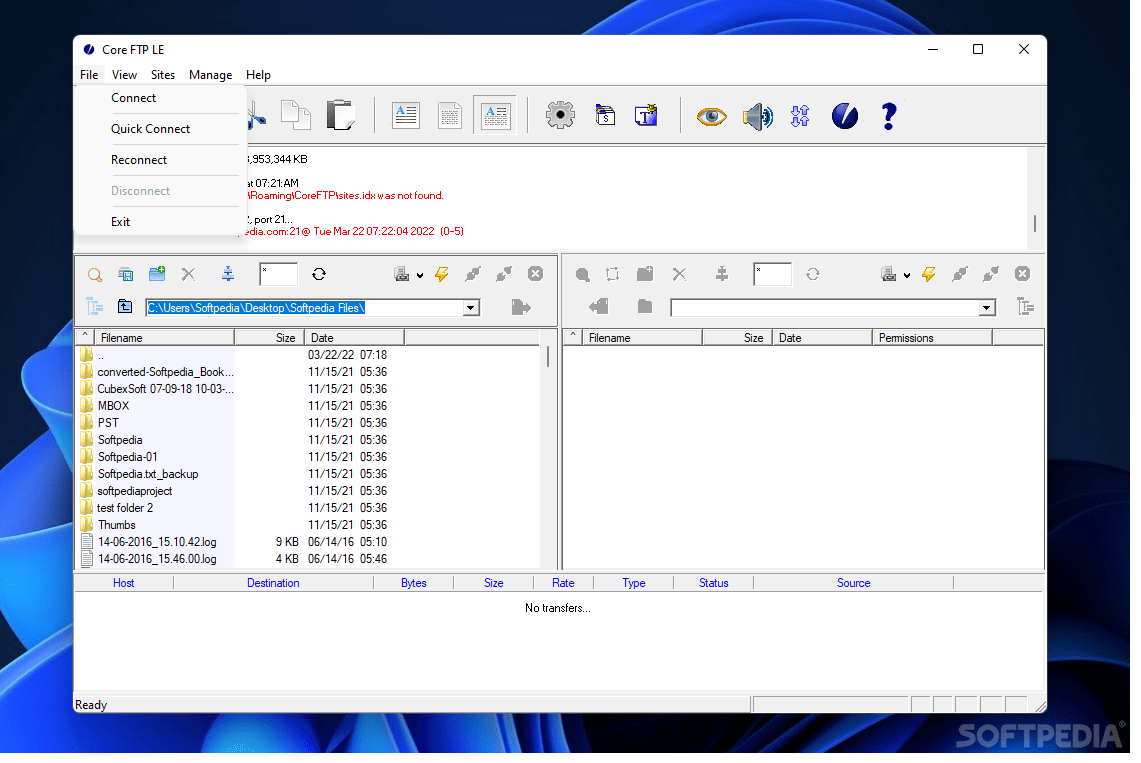This screenshot has width=1141, height=763.
Task: Expand the arrow beside local queue printer icon
Action: 420,276
